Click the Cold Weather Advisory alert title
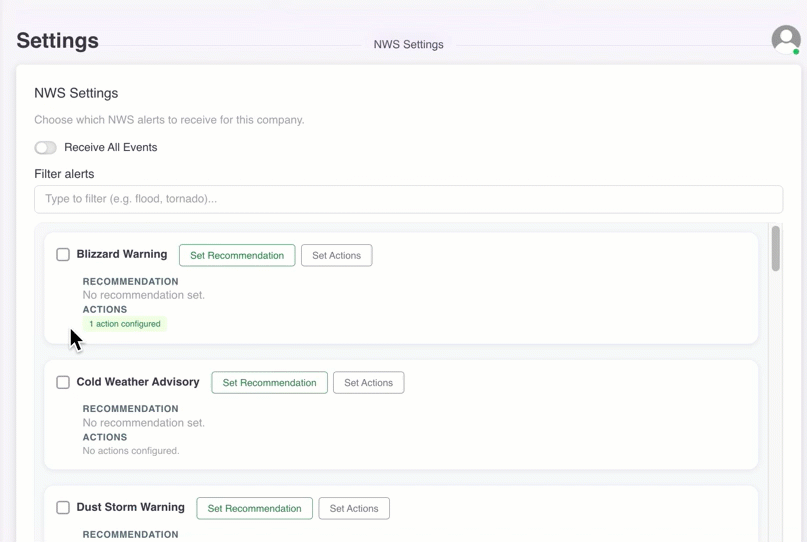The height and width of the screenshot is (542, 807). 138,382
